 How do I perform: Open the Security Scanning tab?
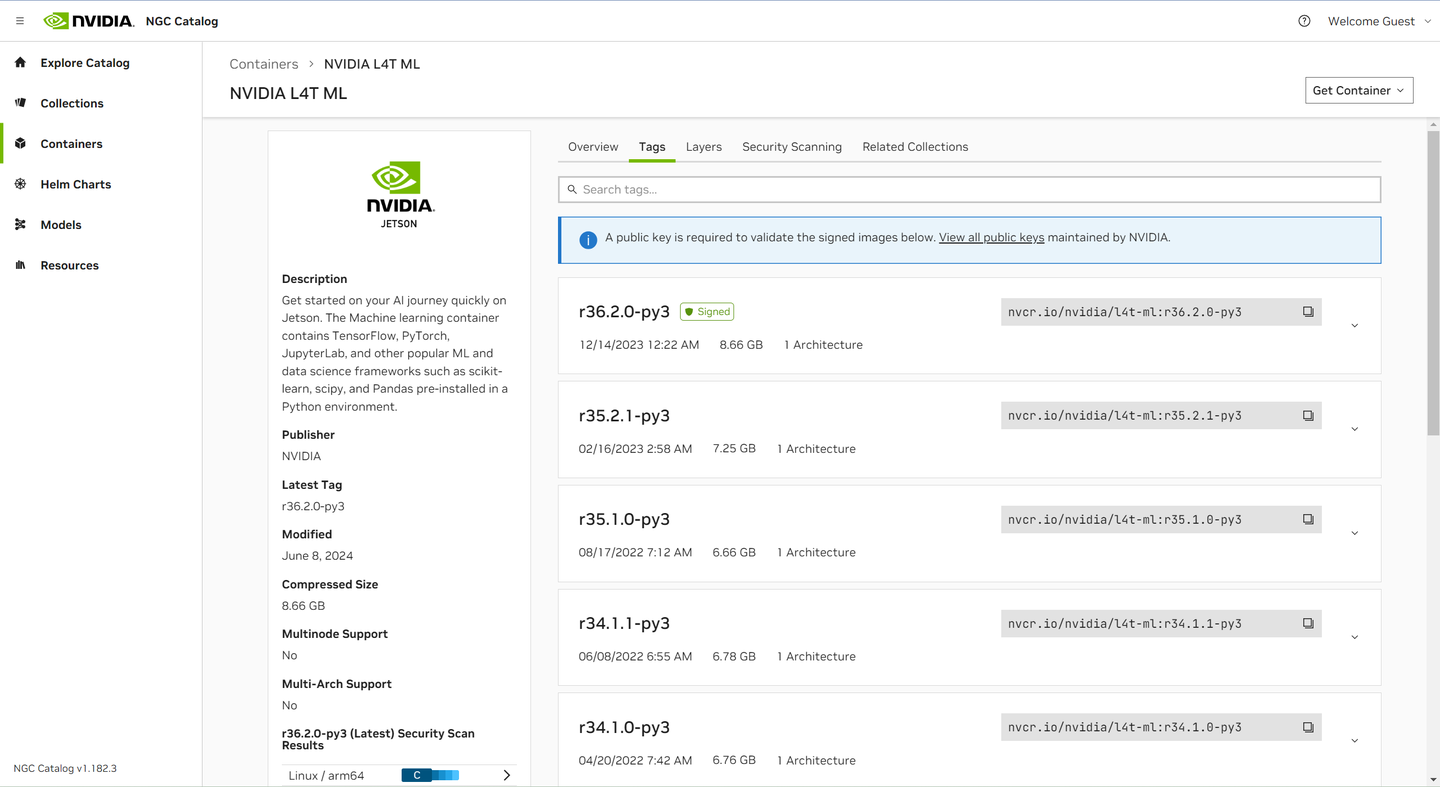(791, 146)
